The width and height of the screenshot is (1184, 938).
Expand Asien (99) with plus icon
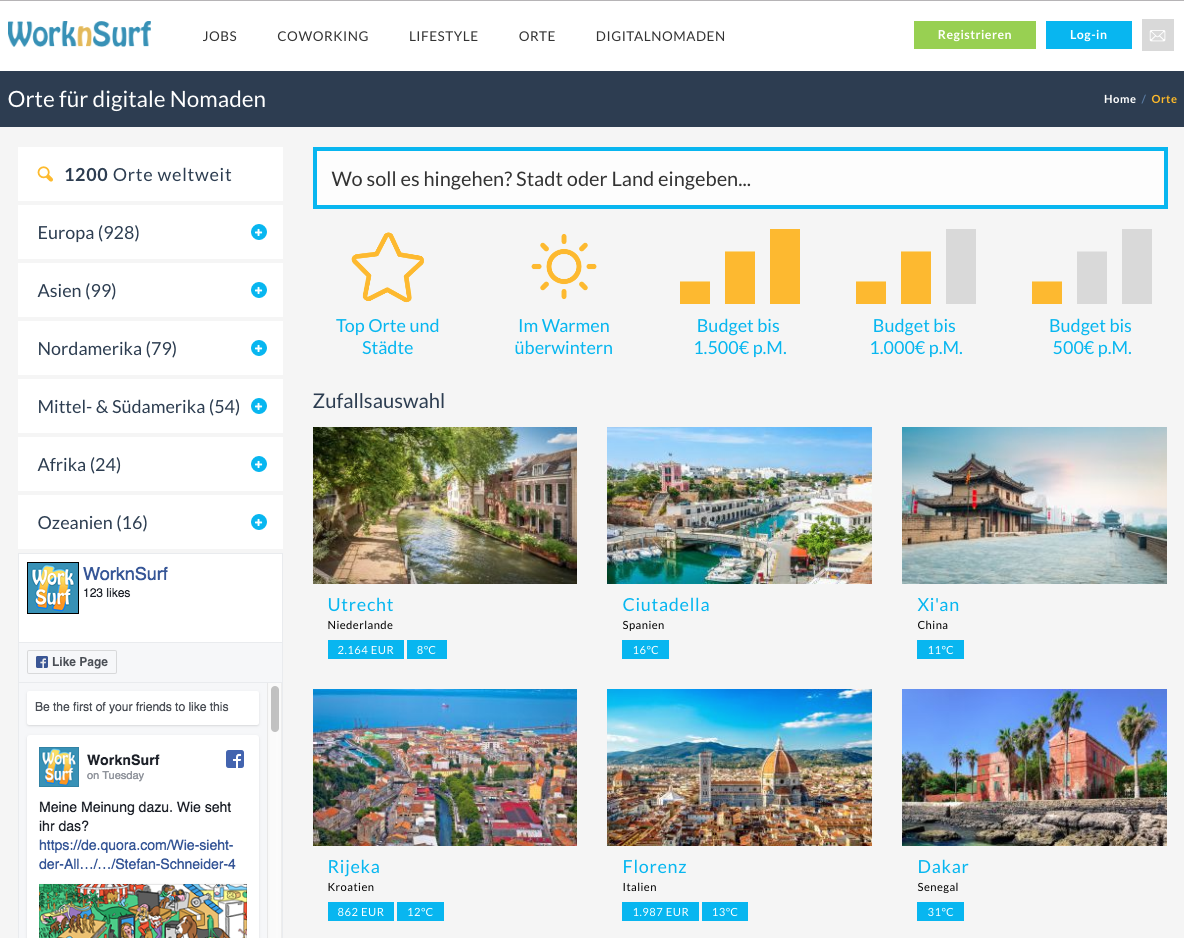coord(258,290)
